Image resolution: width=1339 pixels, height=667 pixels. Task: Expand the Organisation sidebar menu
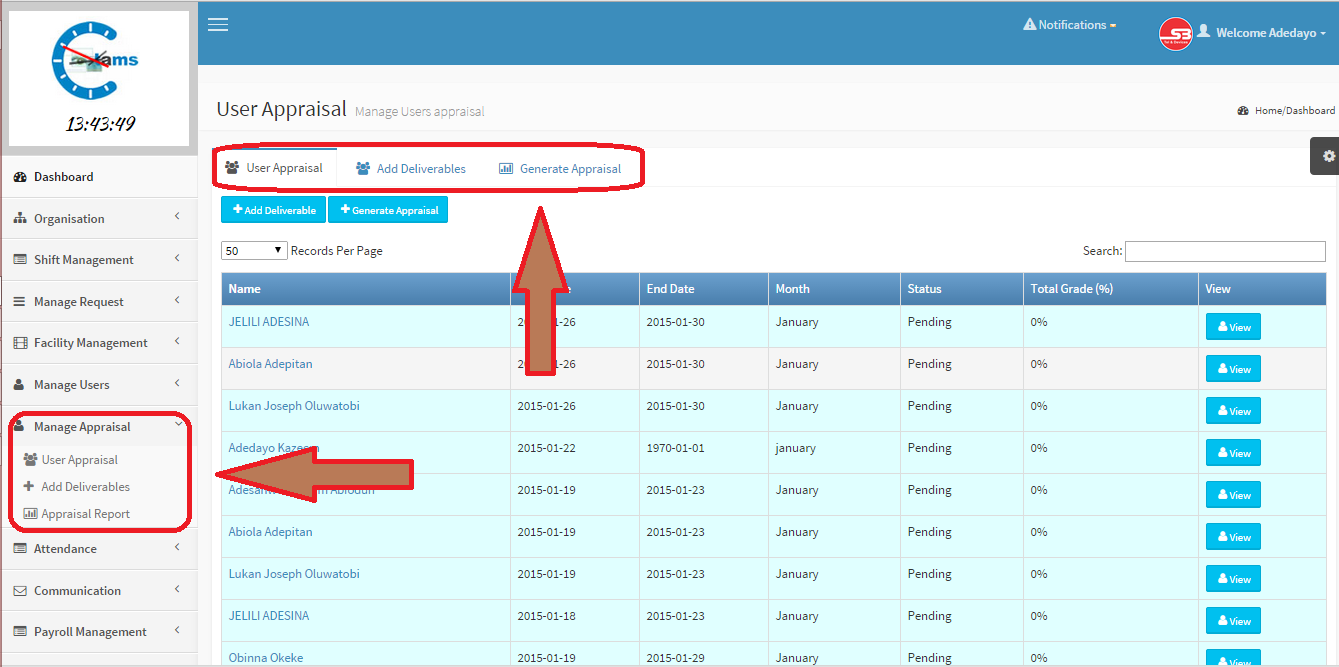98,219
